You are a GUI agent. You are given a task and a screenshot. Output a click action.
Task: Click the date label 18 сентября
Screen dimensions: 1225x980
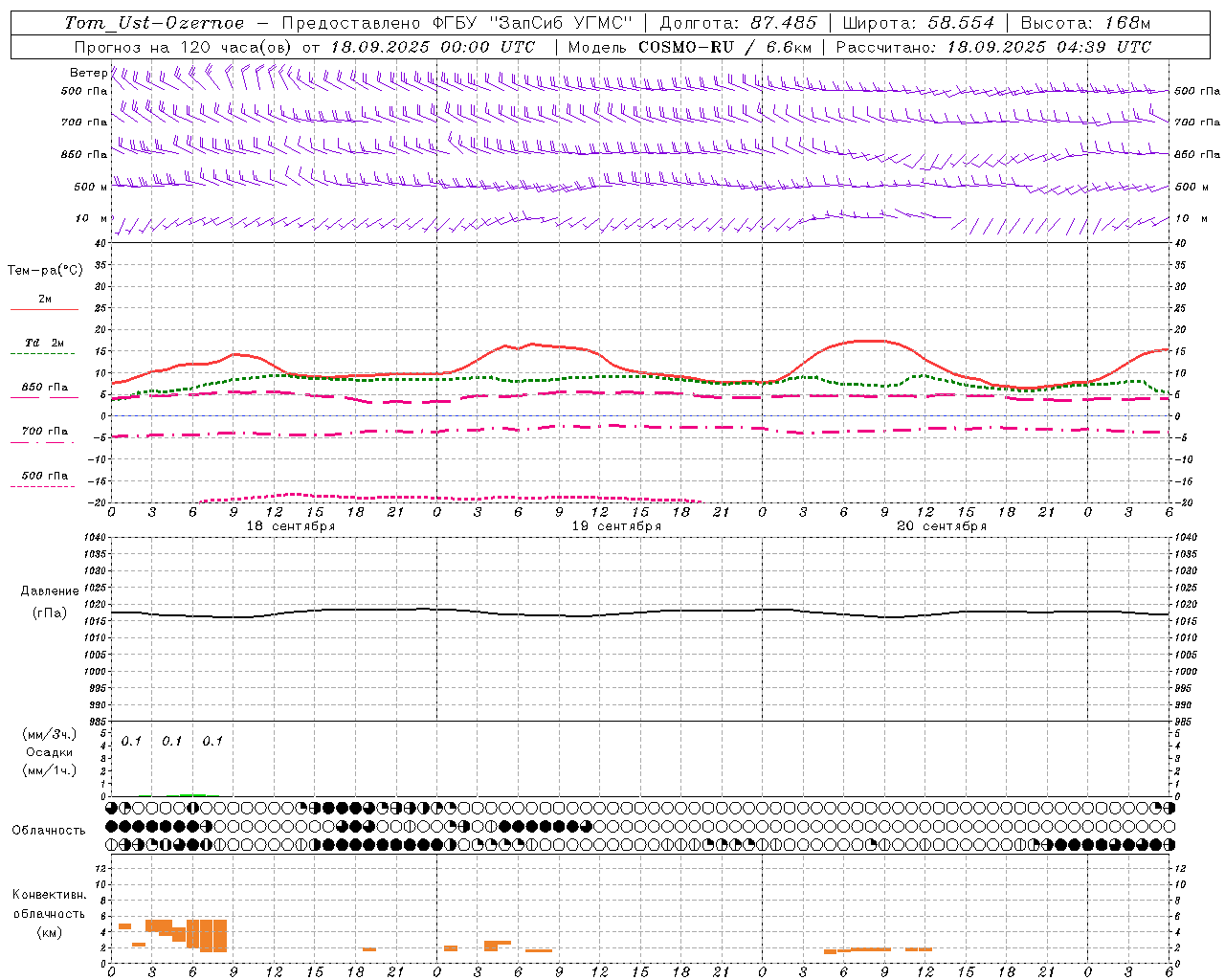tap(291, 526)
